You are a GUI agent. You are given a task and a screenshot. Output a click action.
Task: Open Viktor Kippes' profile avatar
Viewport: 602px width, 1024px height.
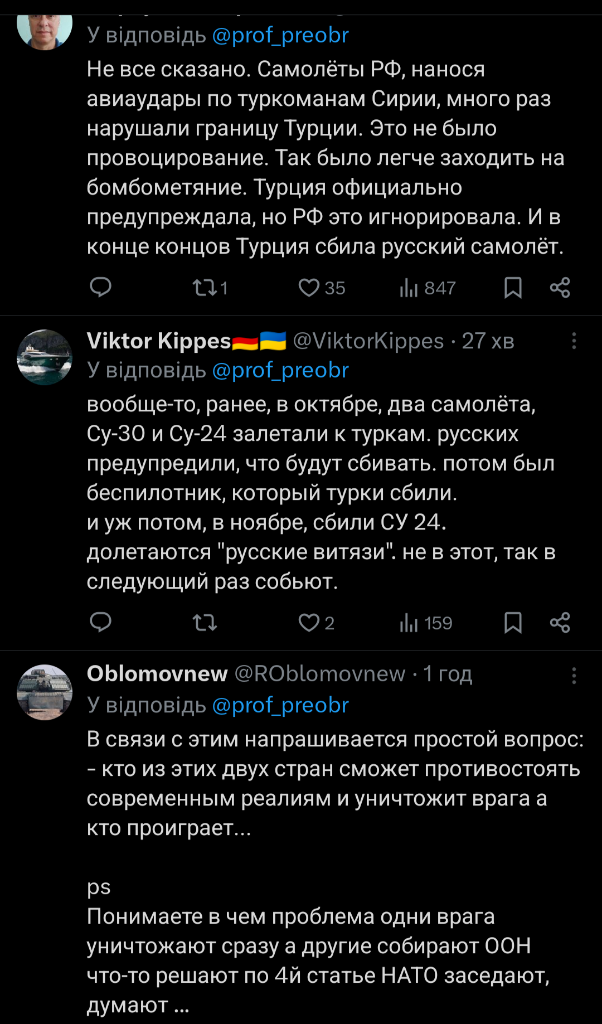pos(46,356)
